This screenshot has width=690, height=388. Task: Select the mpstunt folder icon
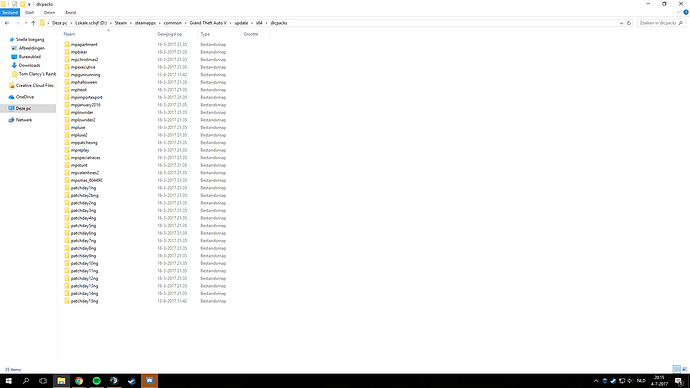66,165
